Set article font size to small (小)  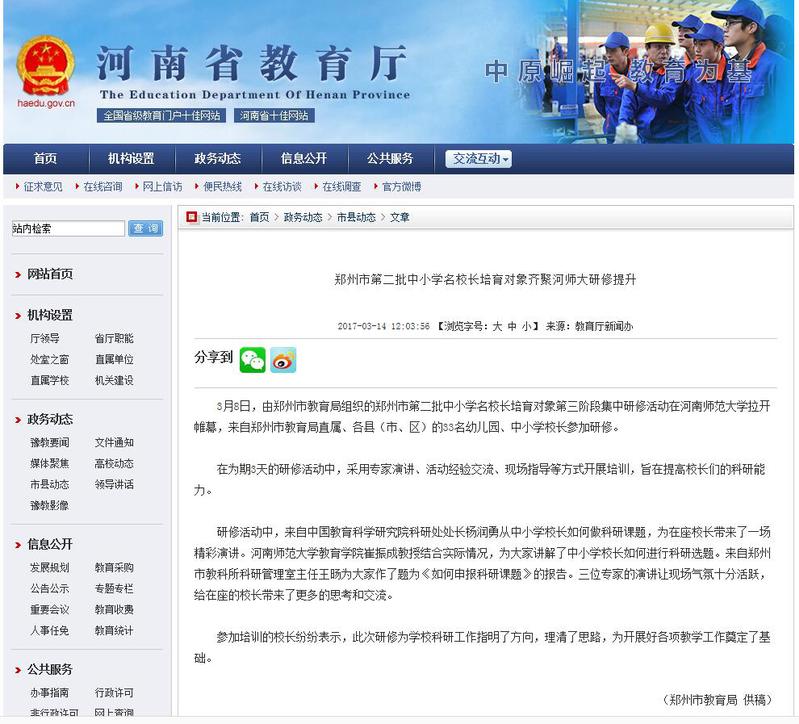click(x=528, y=327)
